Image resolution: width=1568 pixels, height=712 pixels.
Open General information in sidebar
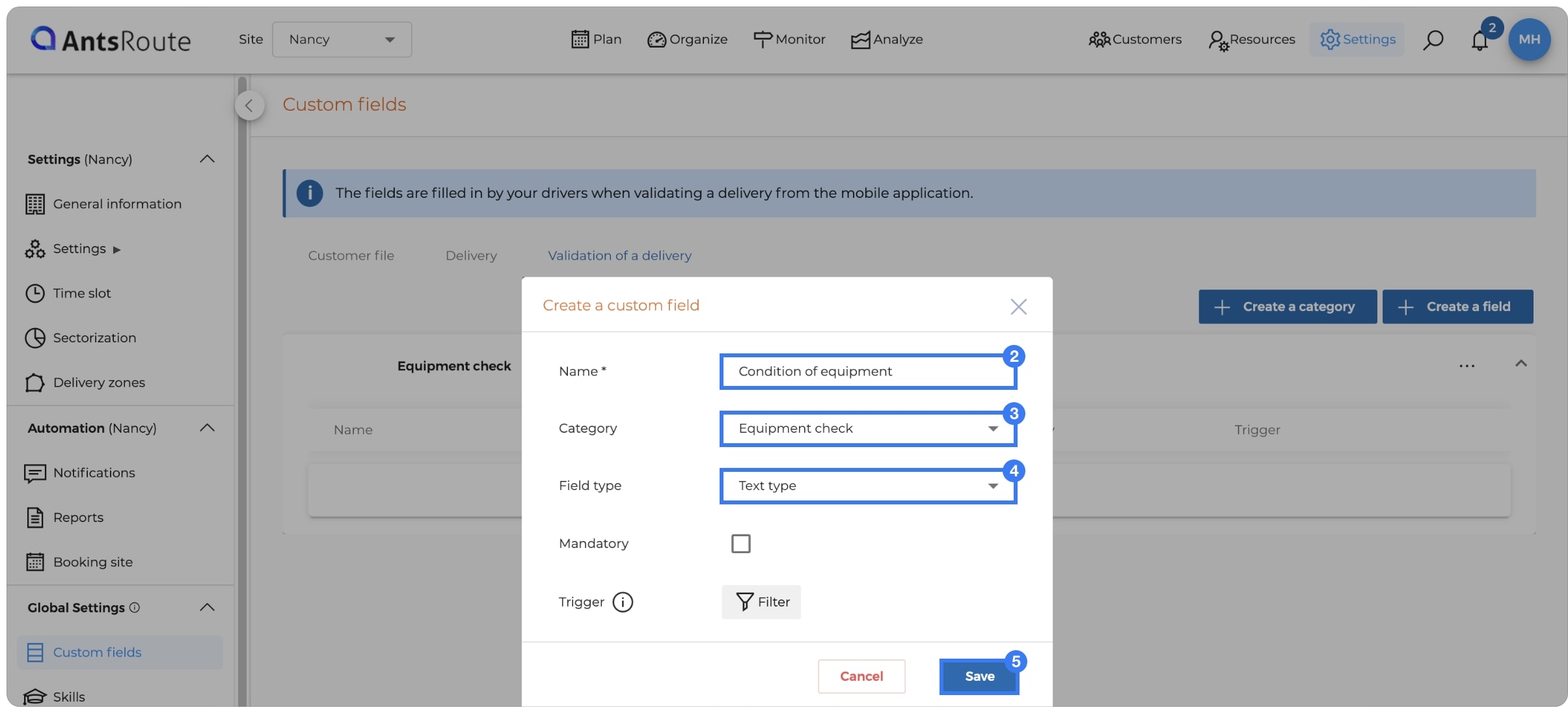[x=103, y=204]
